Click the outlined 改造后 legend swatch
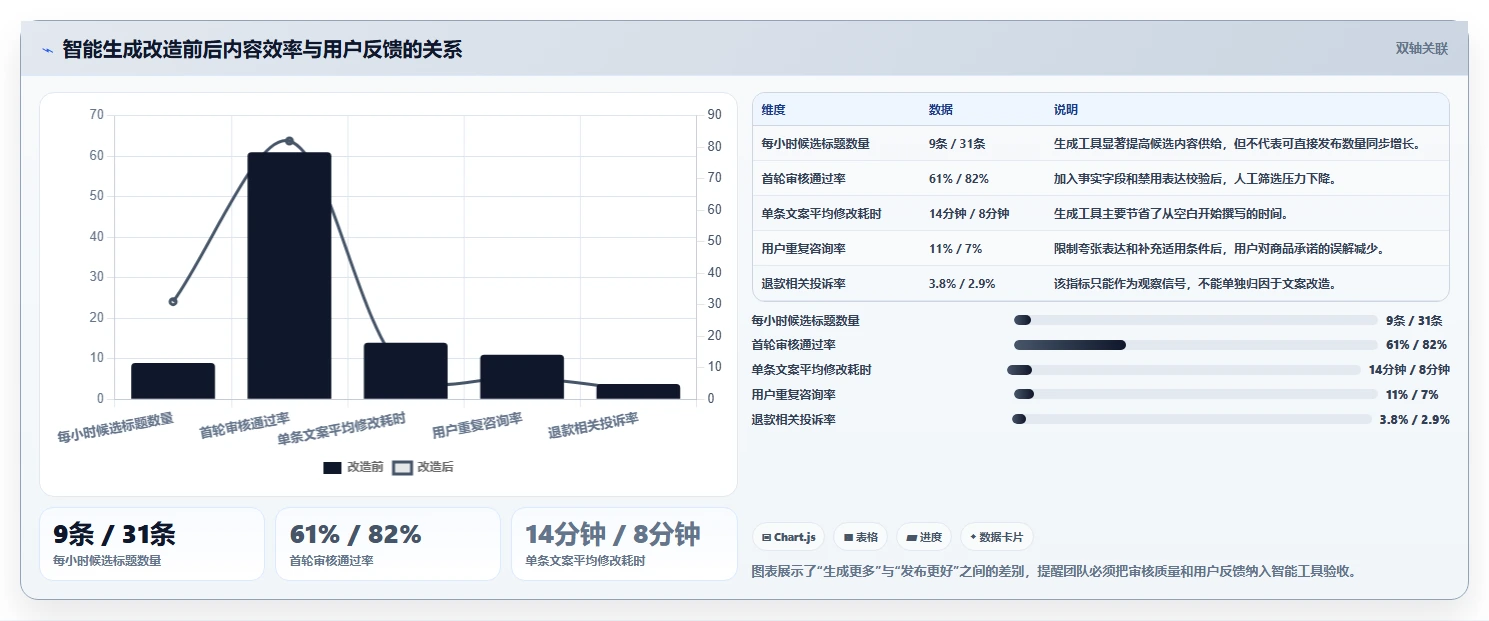The height and width of the screenshot is (621, 1489). coord(402,468)
